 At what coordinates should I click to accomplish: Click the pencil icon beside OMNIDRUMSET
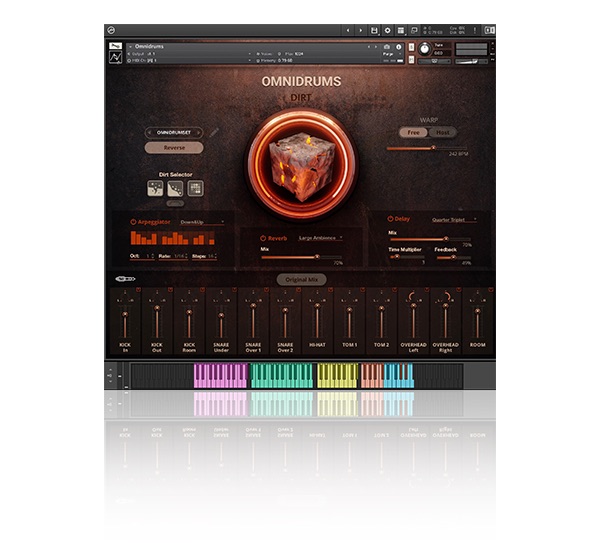coord(214,131)
